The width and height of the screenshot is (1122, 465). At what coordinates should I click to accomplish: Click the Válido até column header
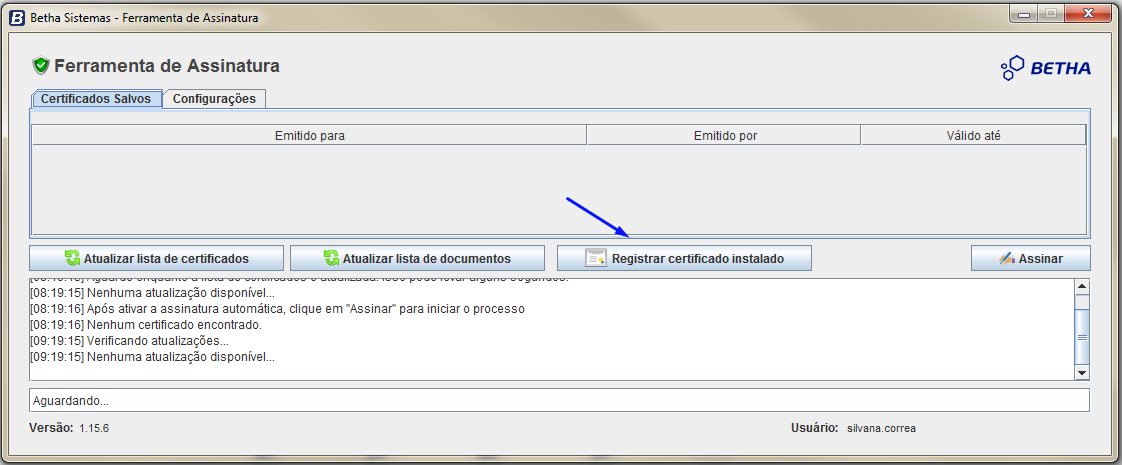(x=973, y=135)
